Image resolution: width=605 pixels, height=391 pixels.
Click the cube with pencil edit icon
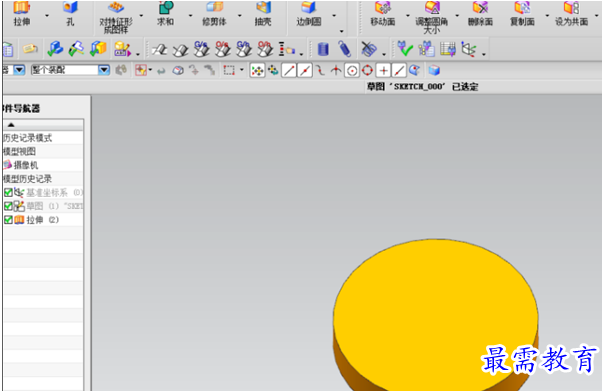[122, 49]
